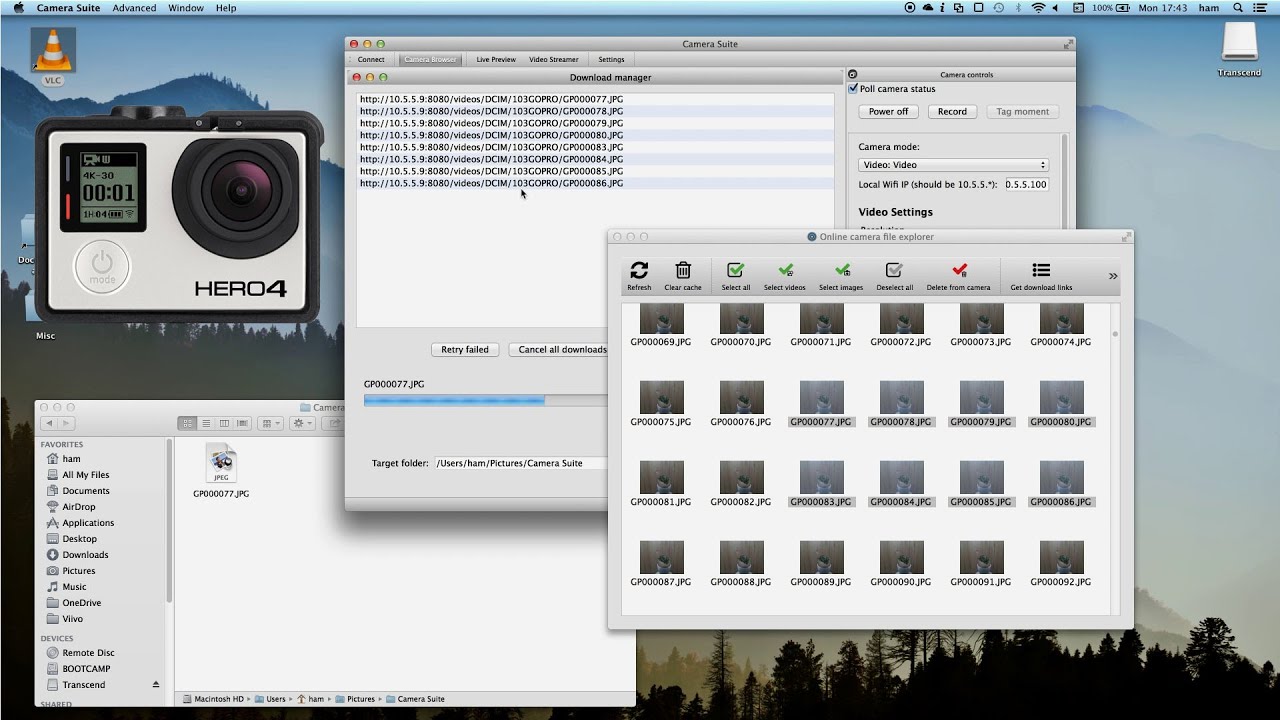Click the Select all icon

735,270
